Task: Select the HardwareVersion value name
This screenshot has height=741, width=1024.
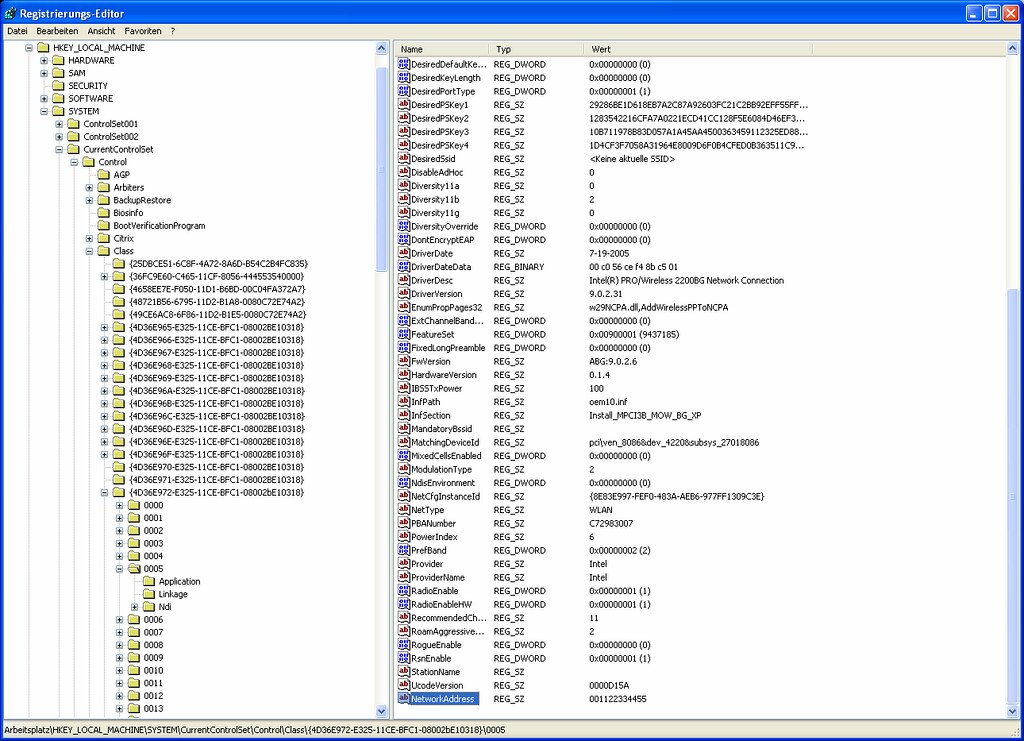Action: tap(443, 375)
